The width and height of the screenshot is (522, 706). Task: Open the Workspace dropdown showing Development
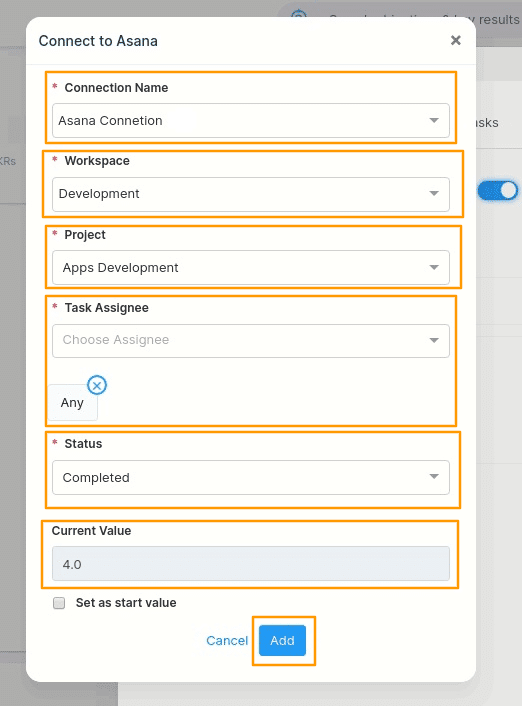[251, 194]
